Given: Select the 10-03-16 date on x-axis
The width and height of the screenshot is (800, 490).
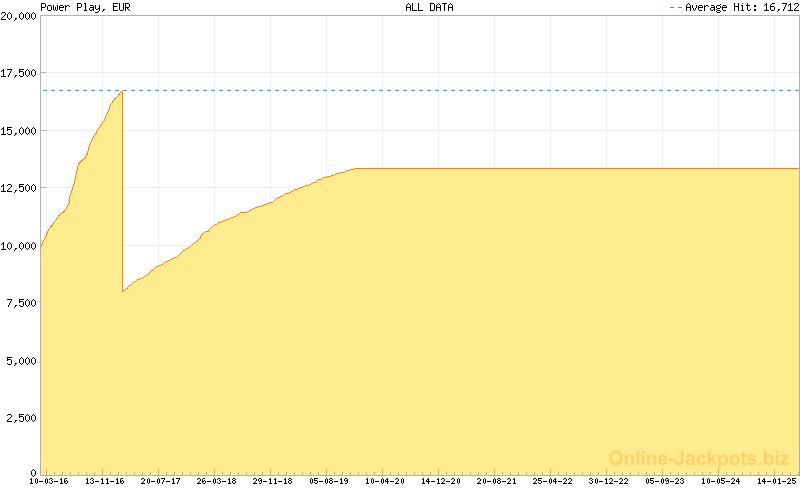Looking at the screenshot, I should click(x=48, y=481).
